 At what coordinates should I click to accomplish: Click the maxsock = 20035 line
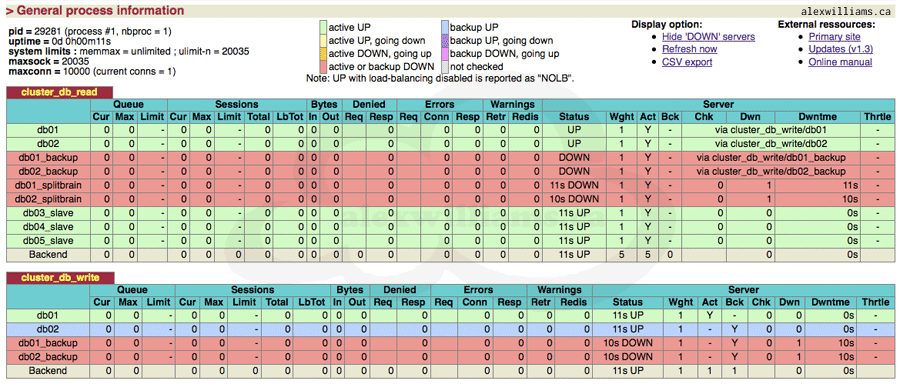click(49, 61)
